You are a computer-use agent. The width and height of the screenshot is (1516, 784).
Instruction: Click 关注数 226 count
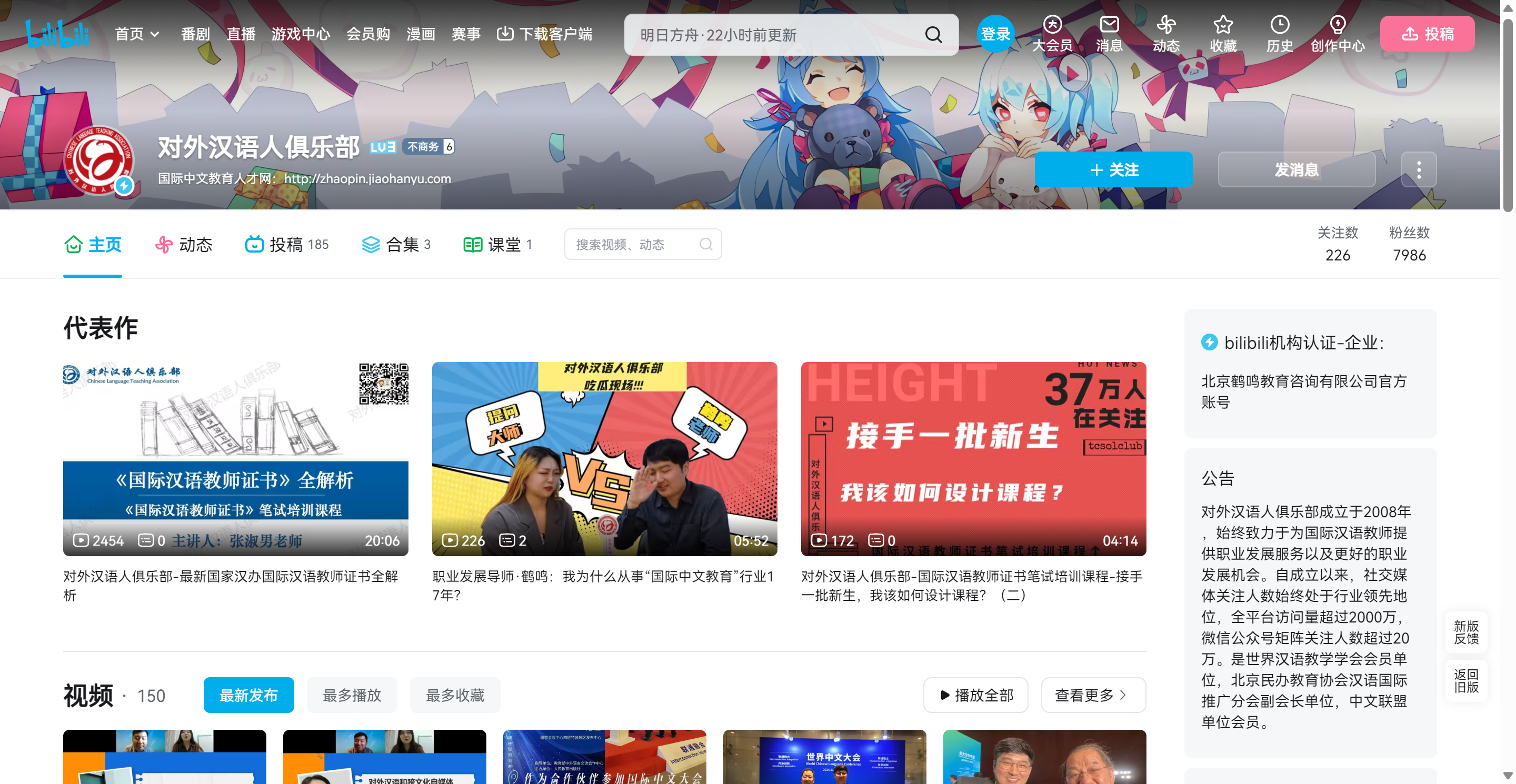[x=1338, y=244]
